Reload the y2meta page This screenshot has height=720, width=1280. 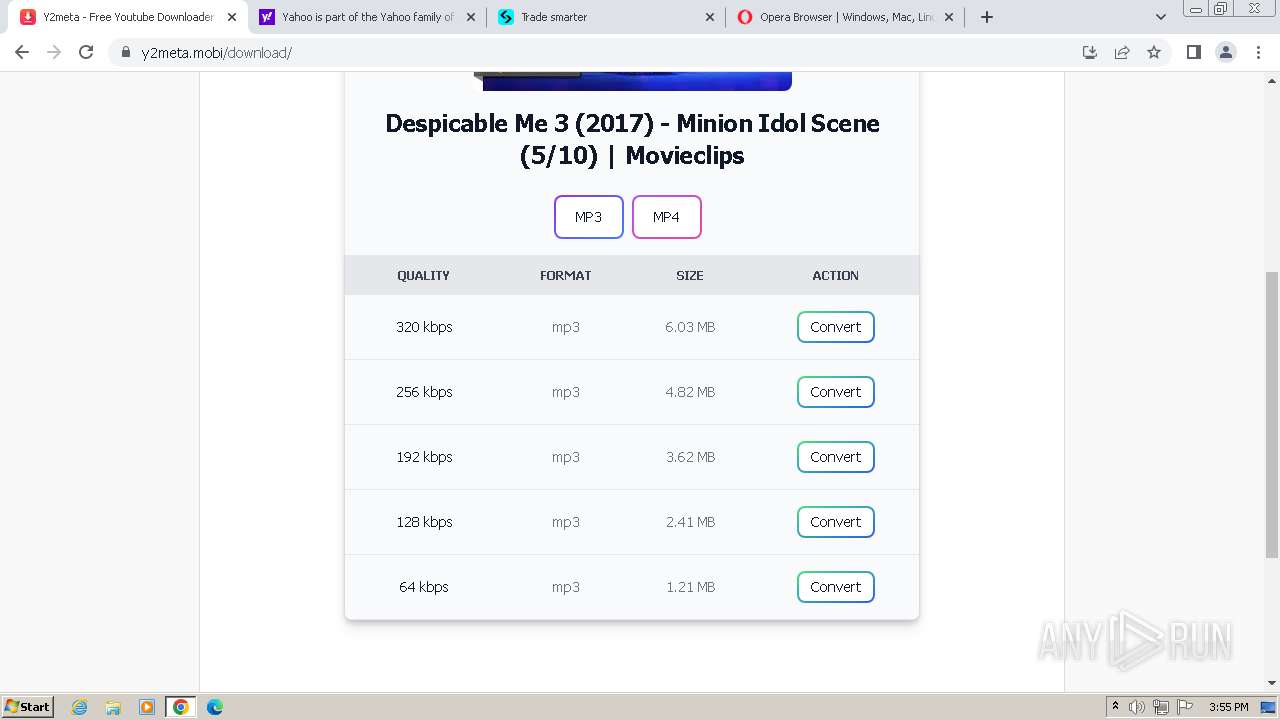[86, 52]
